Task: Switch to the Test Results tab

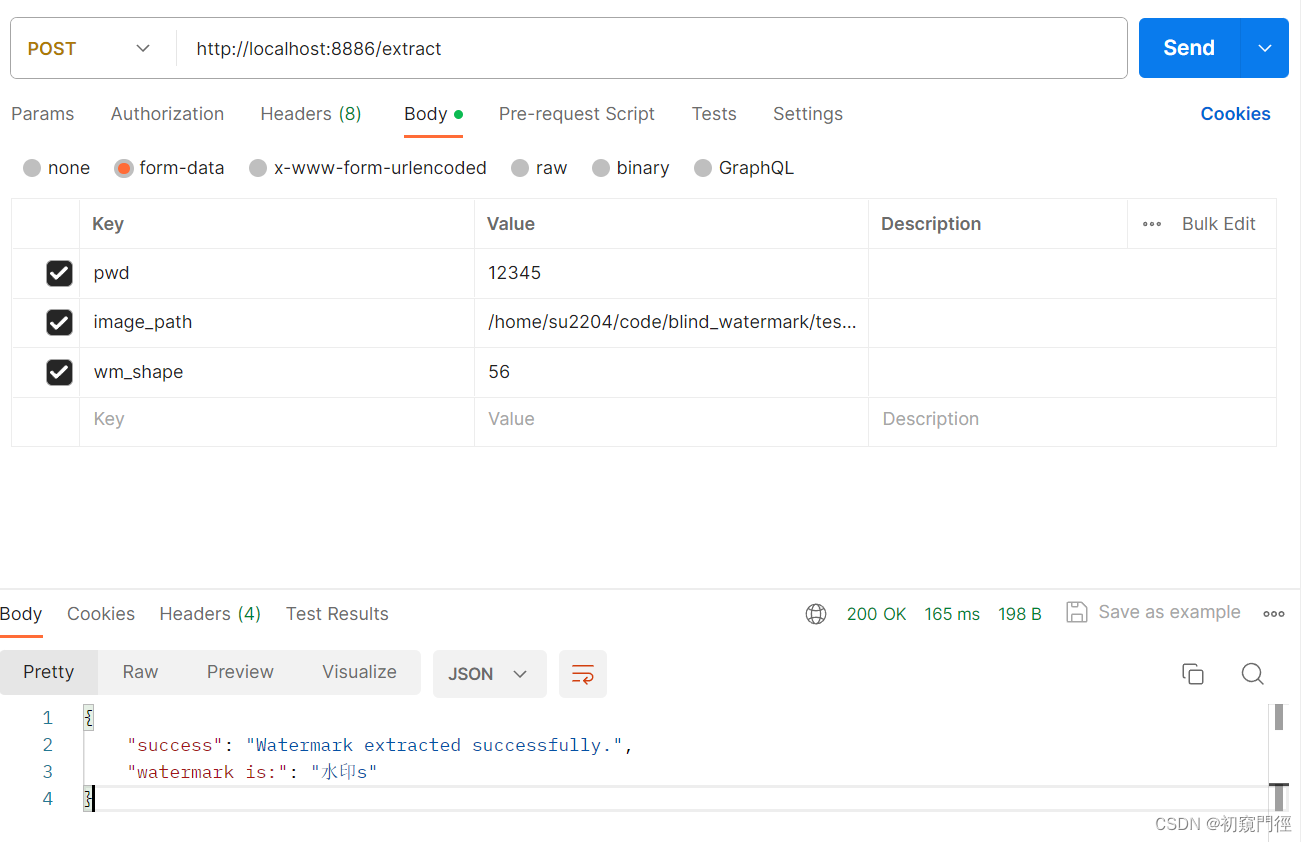Action: pos(337,614)
